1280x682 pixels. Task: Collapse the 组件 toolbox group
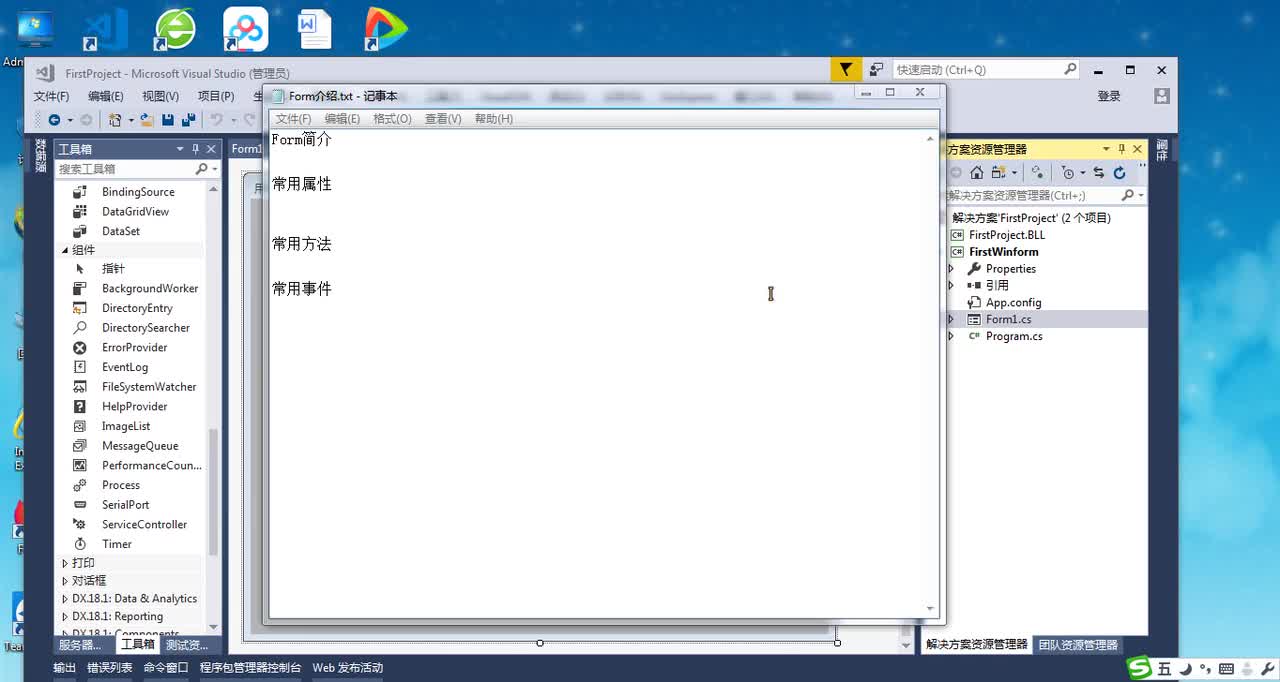point(65,250)
